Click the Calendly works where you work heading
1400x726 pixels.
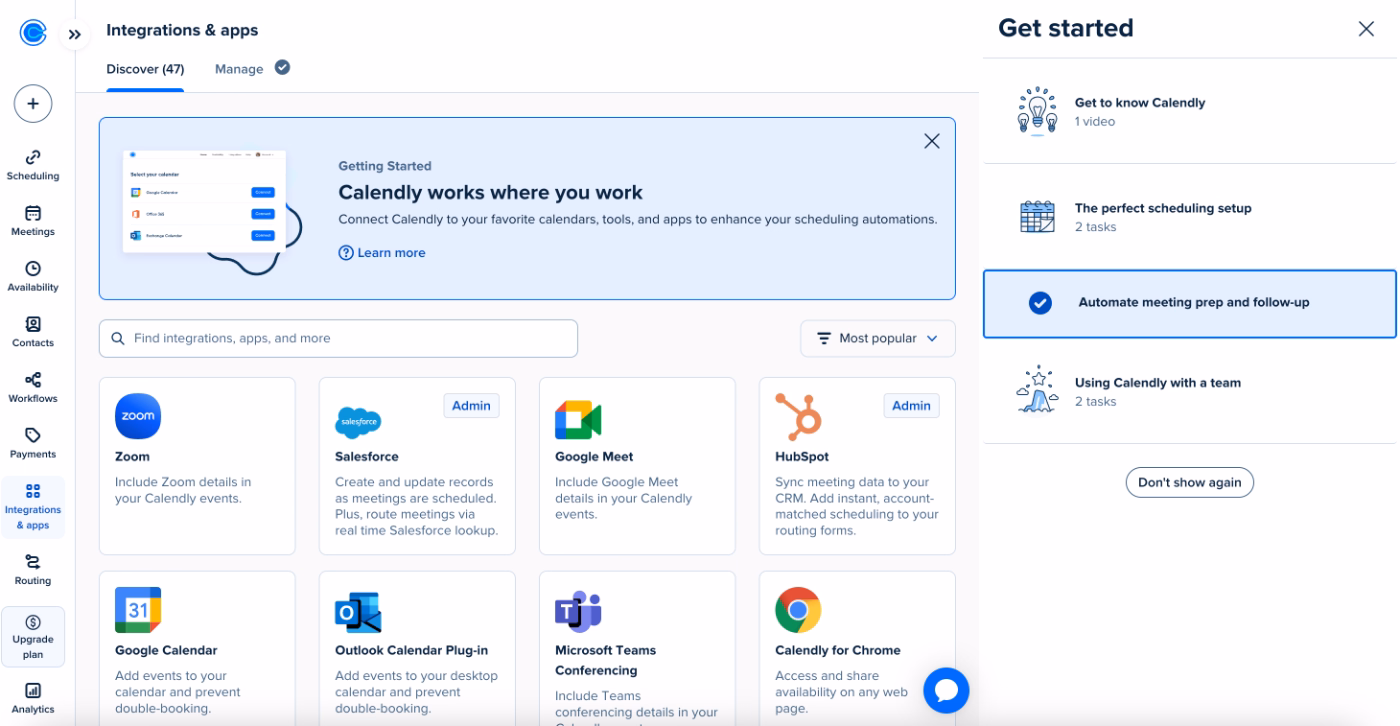[490, 192]
